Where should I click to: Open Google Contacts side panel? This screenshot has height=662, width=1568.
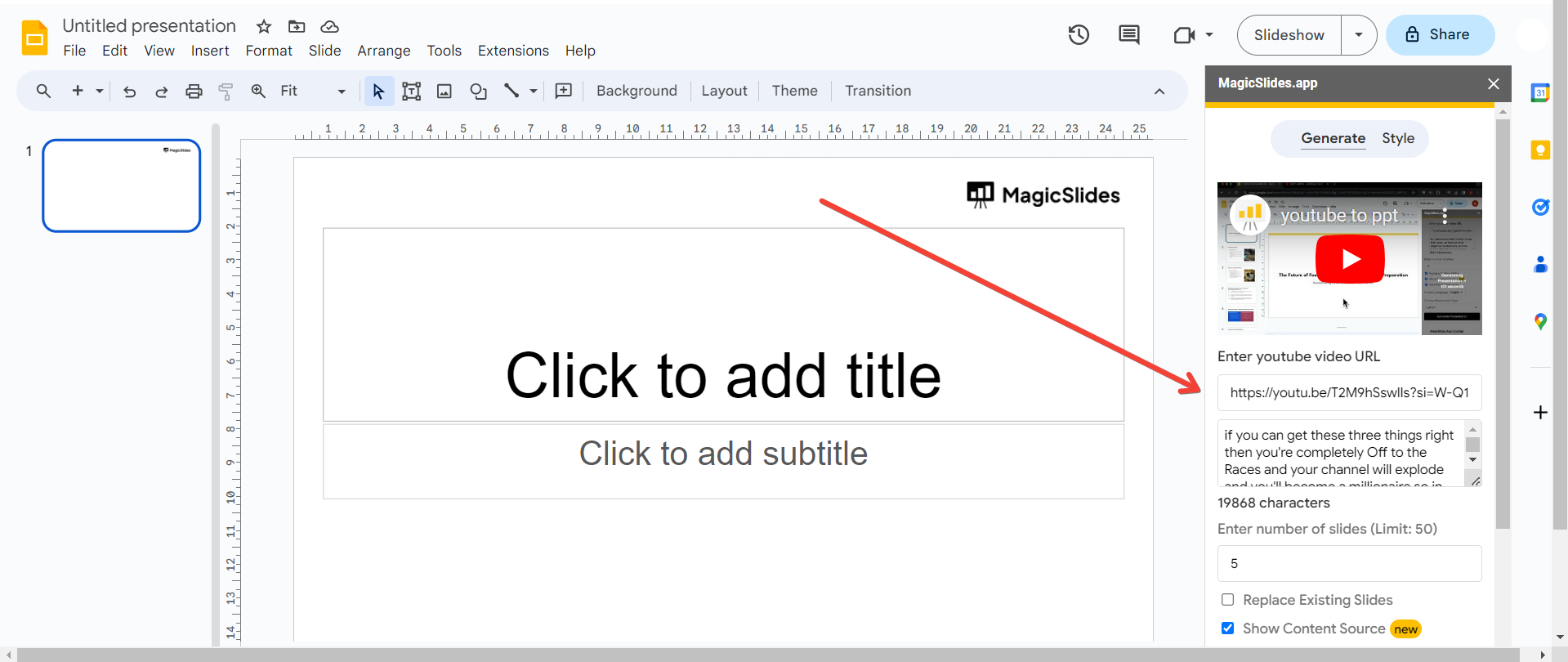point(1540,264)
